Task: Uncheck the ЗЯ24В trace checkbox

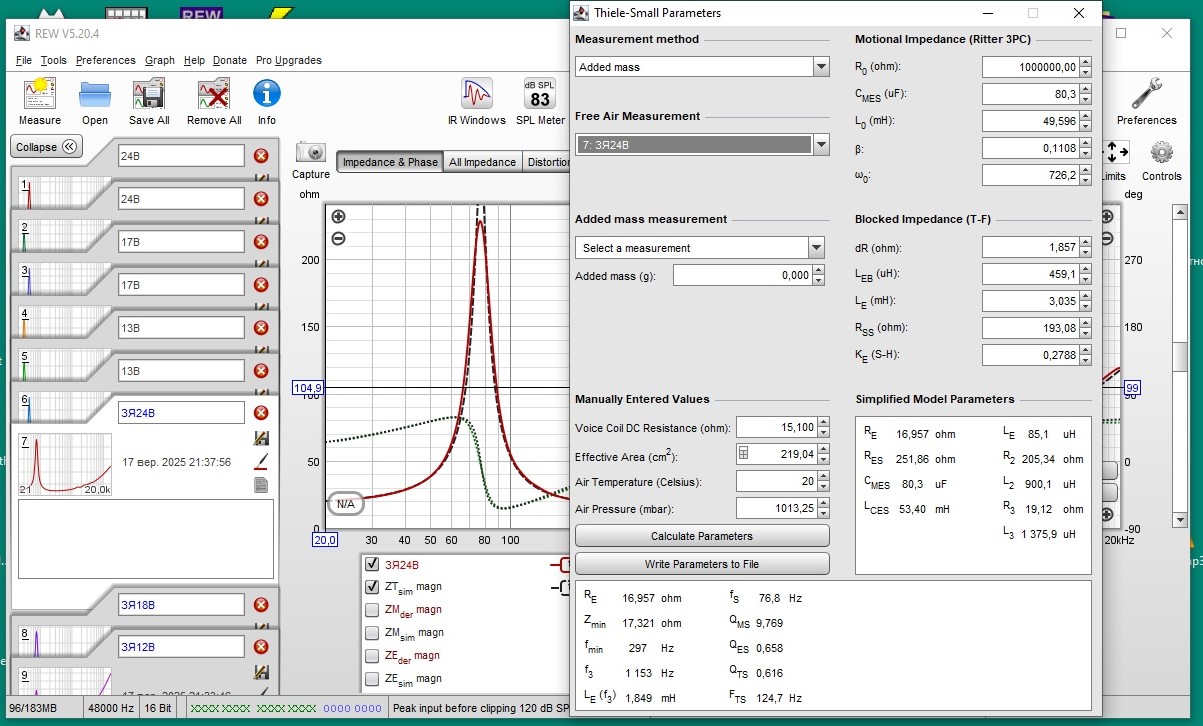Action: (372, 564)
